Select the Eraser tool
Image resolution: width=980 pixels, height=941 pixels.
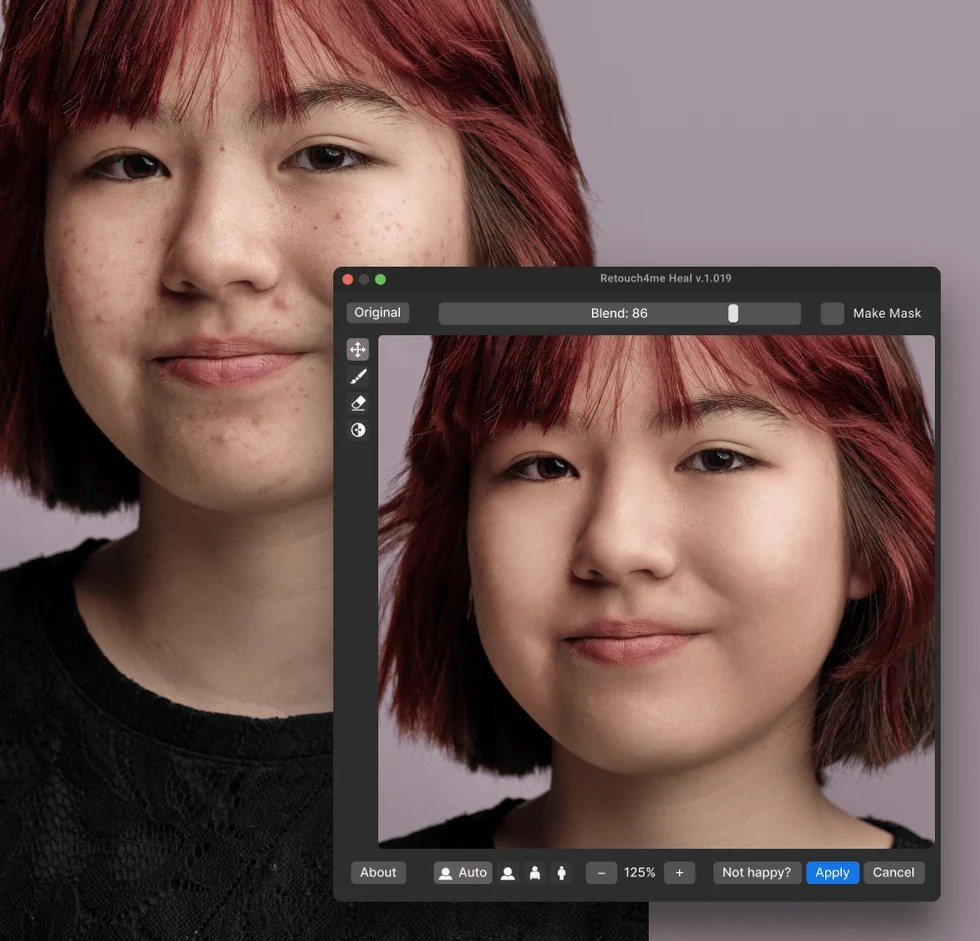click(358, 403)
